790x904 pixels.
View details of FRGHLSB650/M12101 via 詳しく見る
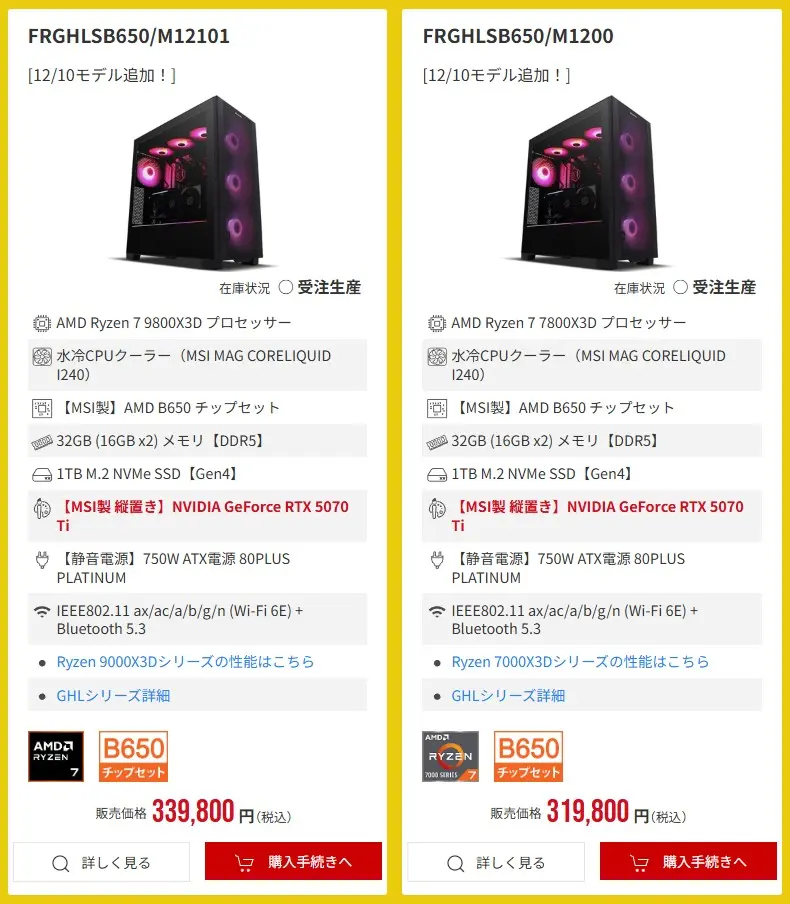(x=101, y=862)
